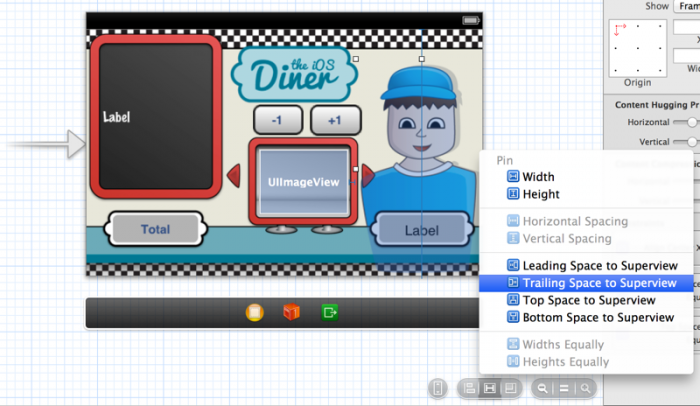Click the orange First Responder cube icon
Viewport: 700px width, 406px height.
[x=292, y=312]
